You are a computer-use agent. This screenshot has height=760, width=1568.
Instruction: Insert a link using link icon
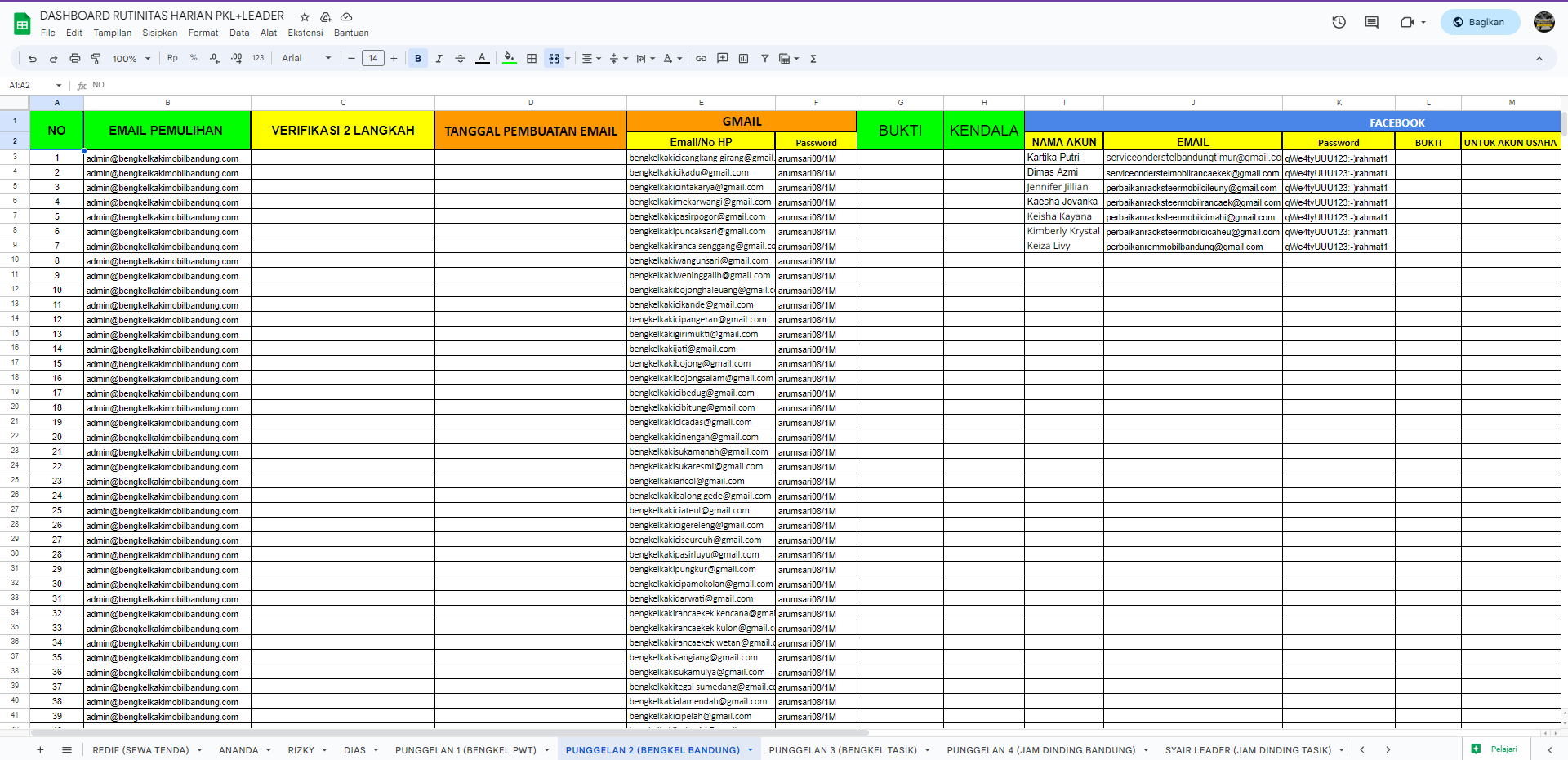point(702,58)
